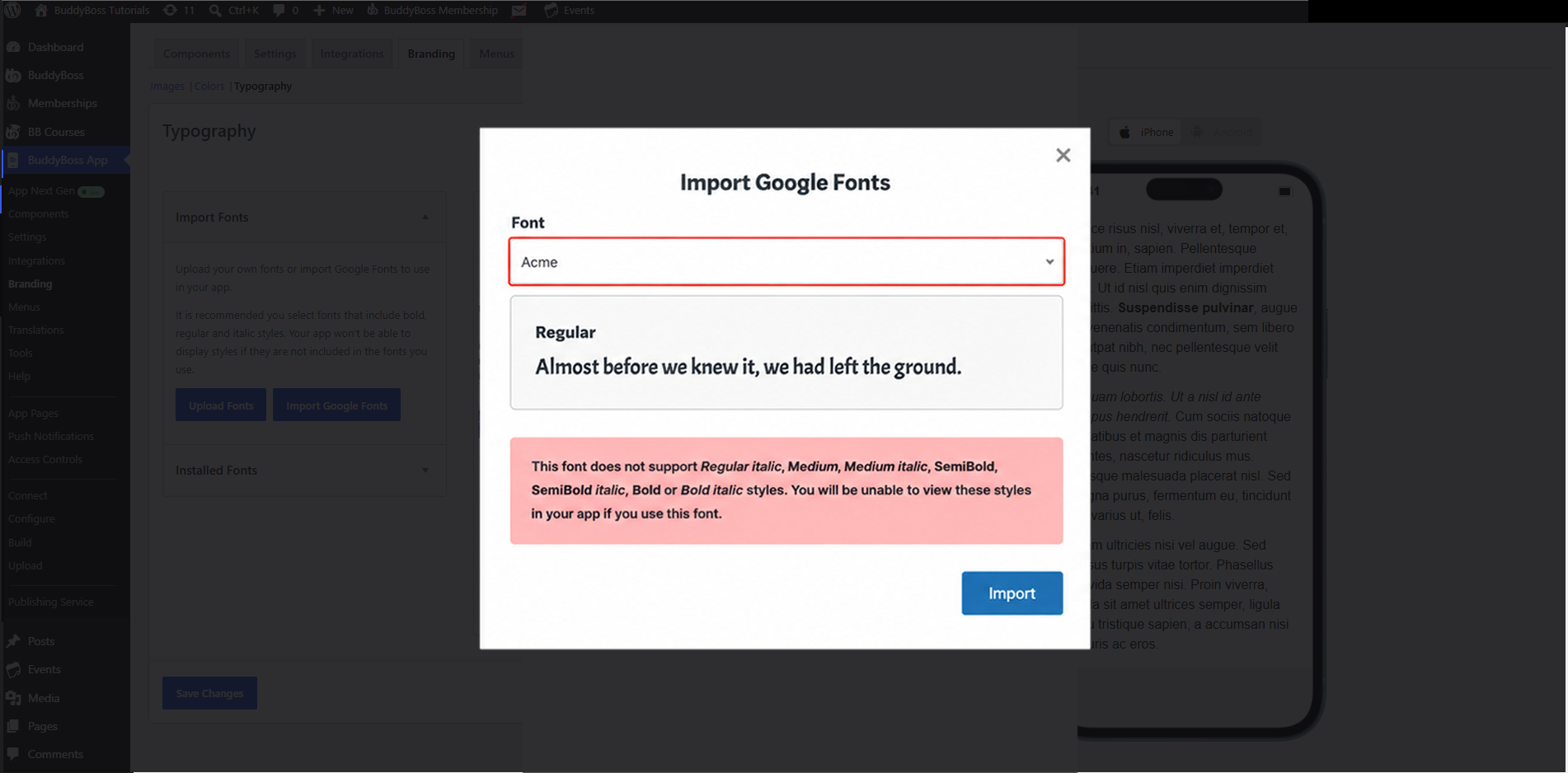Screen dimensions: 1568x773
Task: Open Build in the sidebar
Action: [20, 542]
